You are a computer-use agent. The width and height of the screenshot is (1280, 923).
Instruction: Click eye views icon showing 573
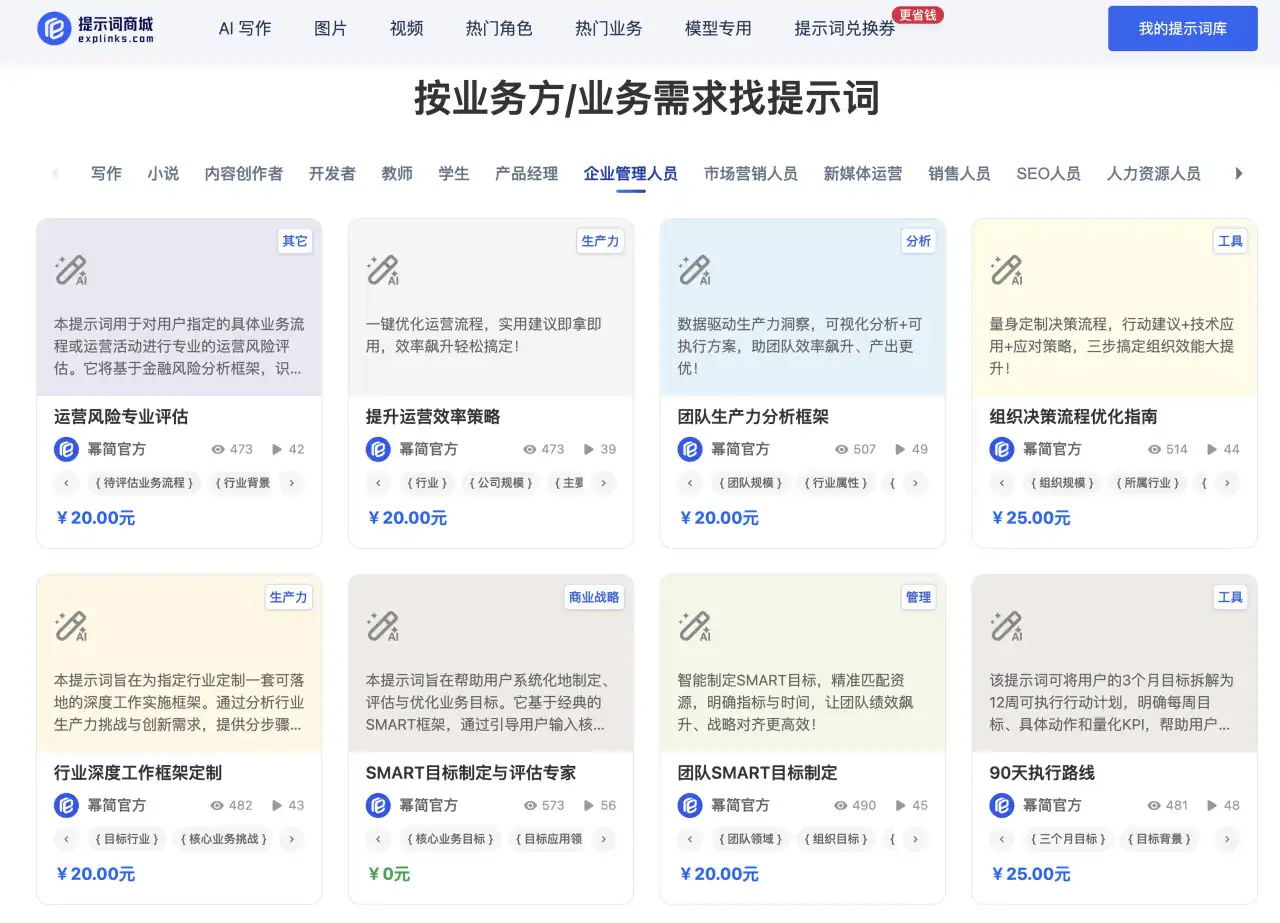pyautogui.click(x=529, y=806)
